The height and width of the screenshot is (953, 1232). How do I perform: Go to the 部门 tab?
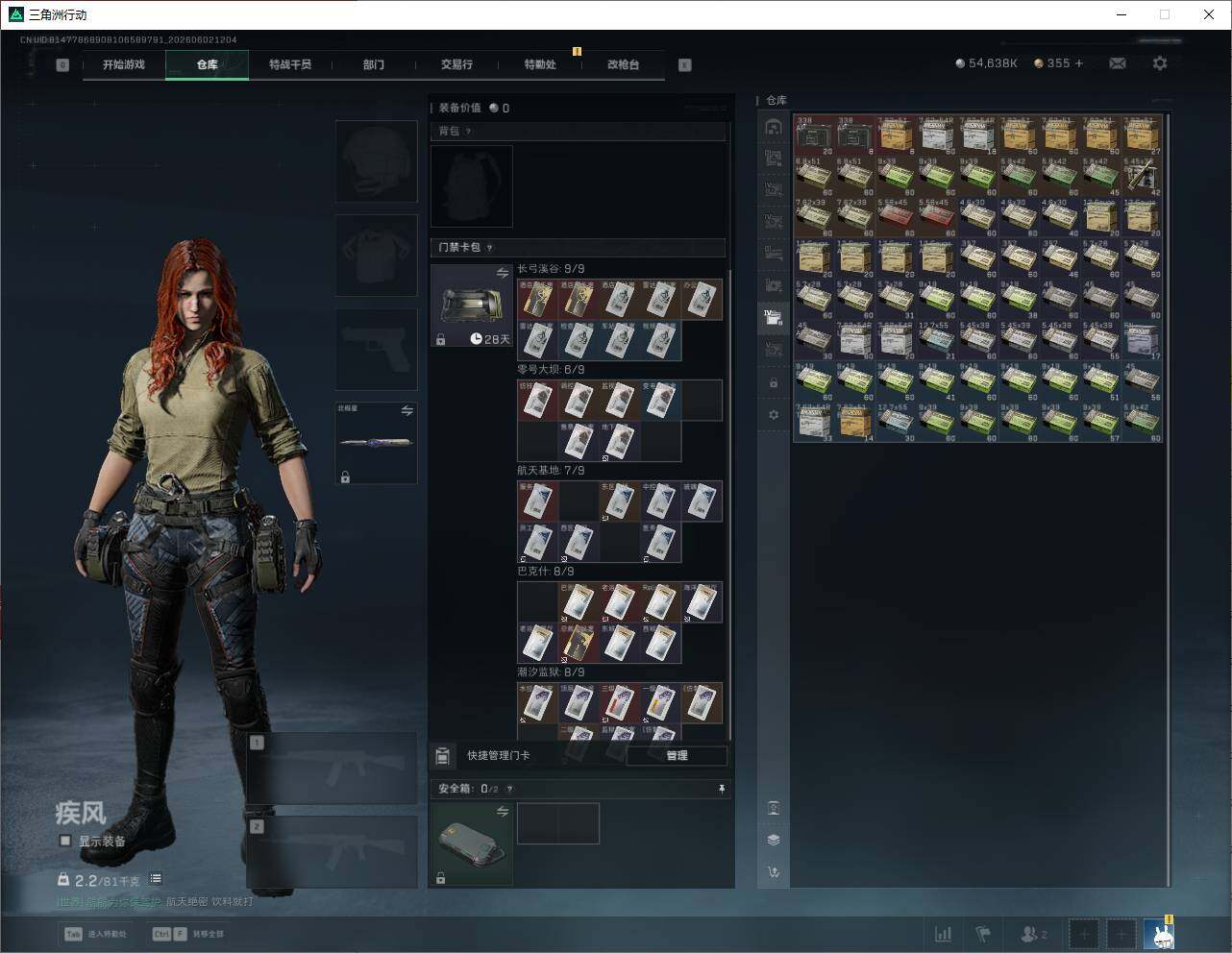point(374,64)
